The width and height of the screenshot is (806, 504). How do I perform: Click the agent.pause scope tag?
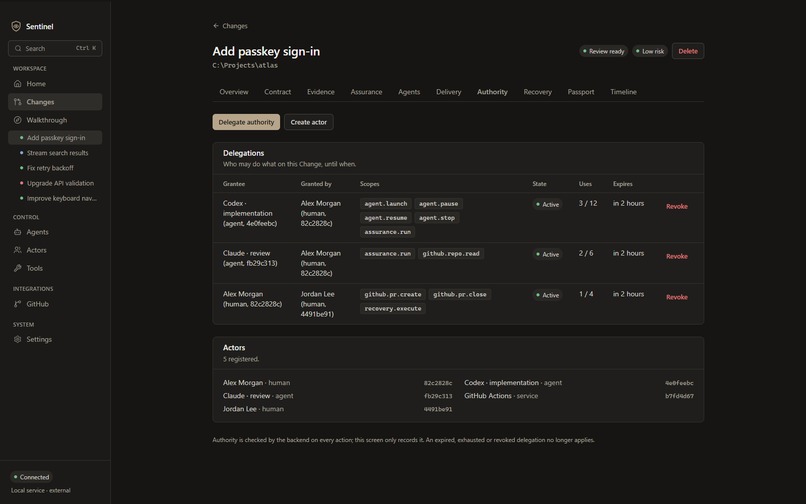(x=438, y=204)
